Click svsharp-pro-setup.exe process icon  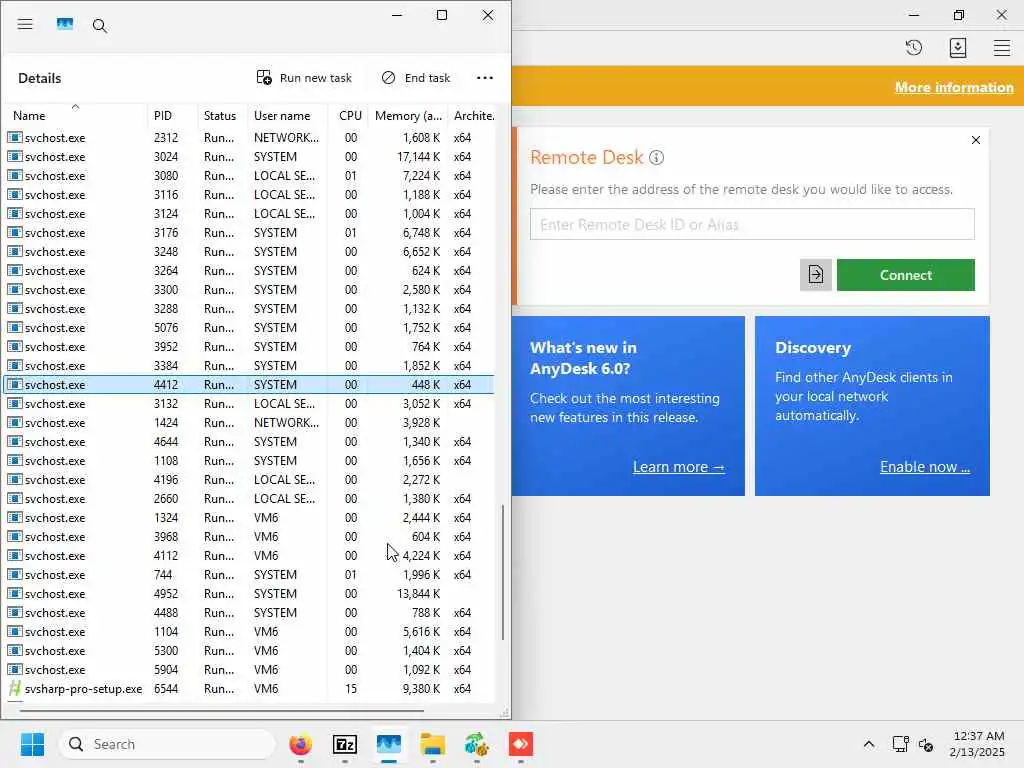click(x=14, y=688)
